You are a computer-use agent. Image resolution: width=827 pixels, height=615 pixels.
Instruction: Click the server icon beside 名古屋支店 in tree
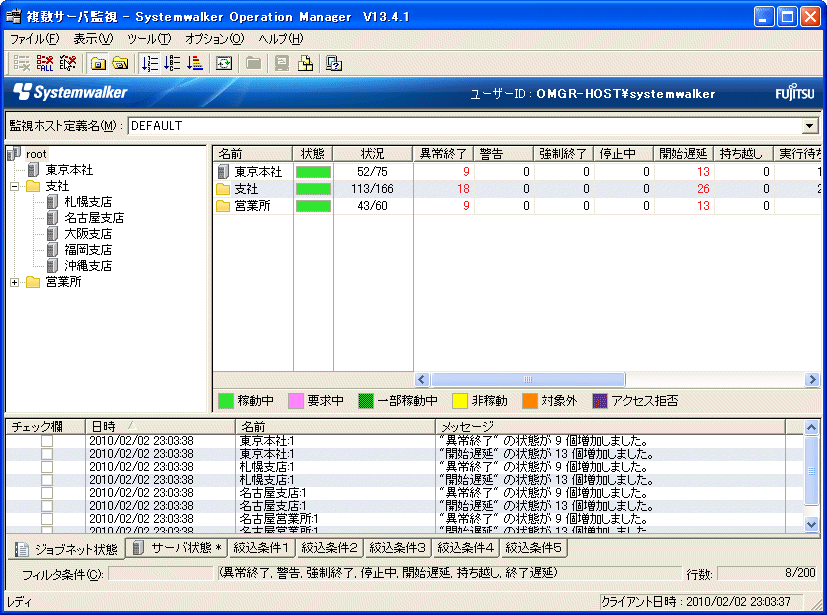click(x=52, y=218)
